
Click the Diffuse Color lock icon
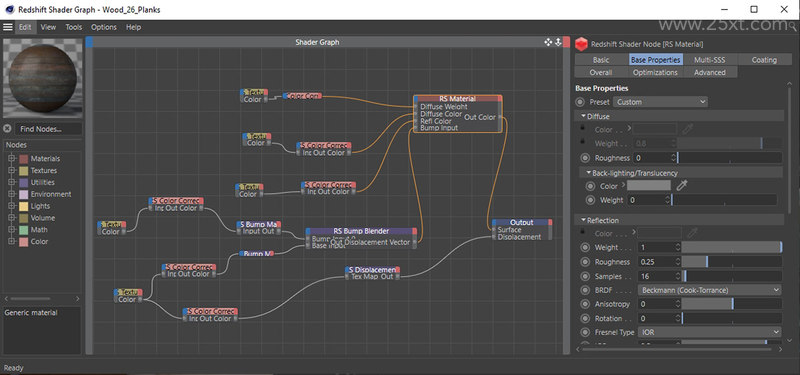(x=582, y=128)
